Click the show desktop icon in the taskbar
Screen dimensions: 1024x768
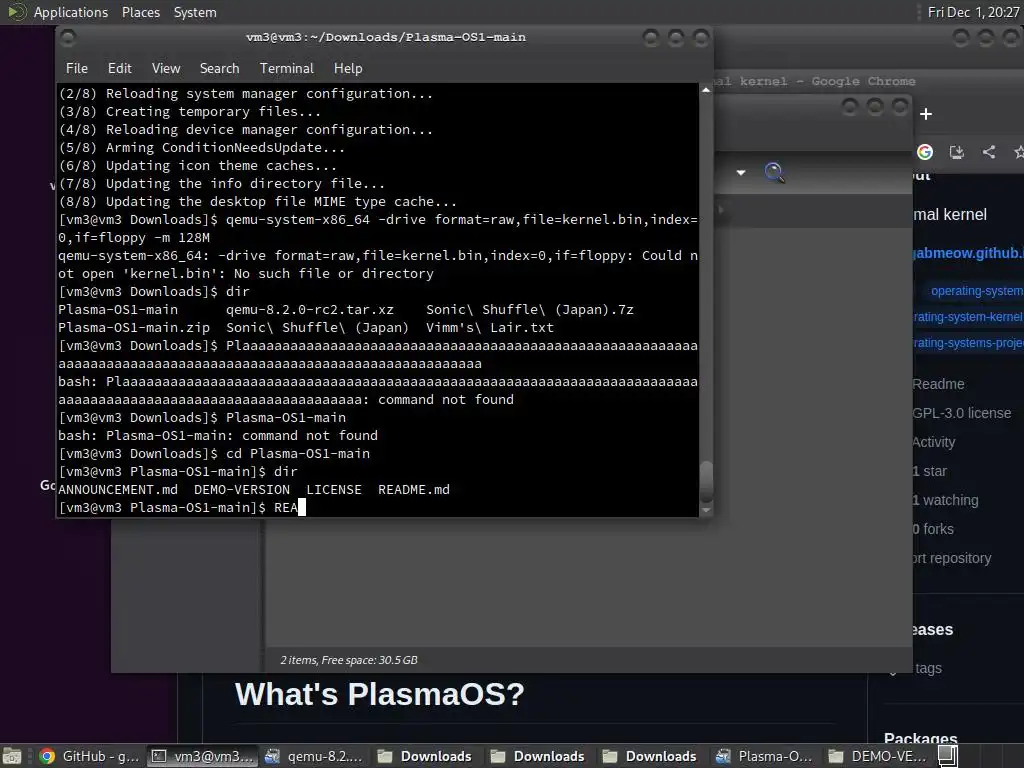(12, 756)
